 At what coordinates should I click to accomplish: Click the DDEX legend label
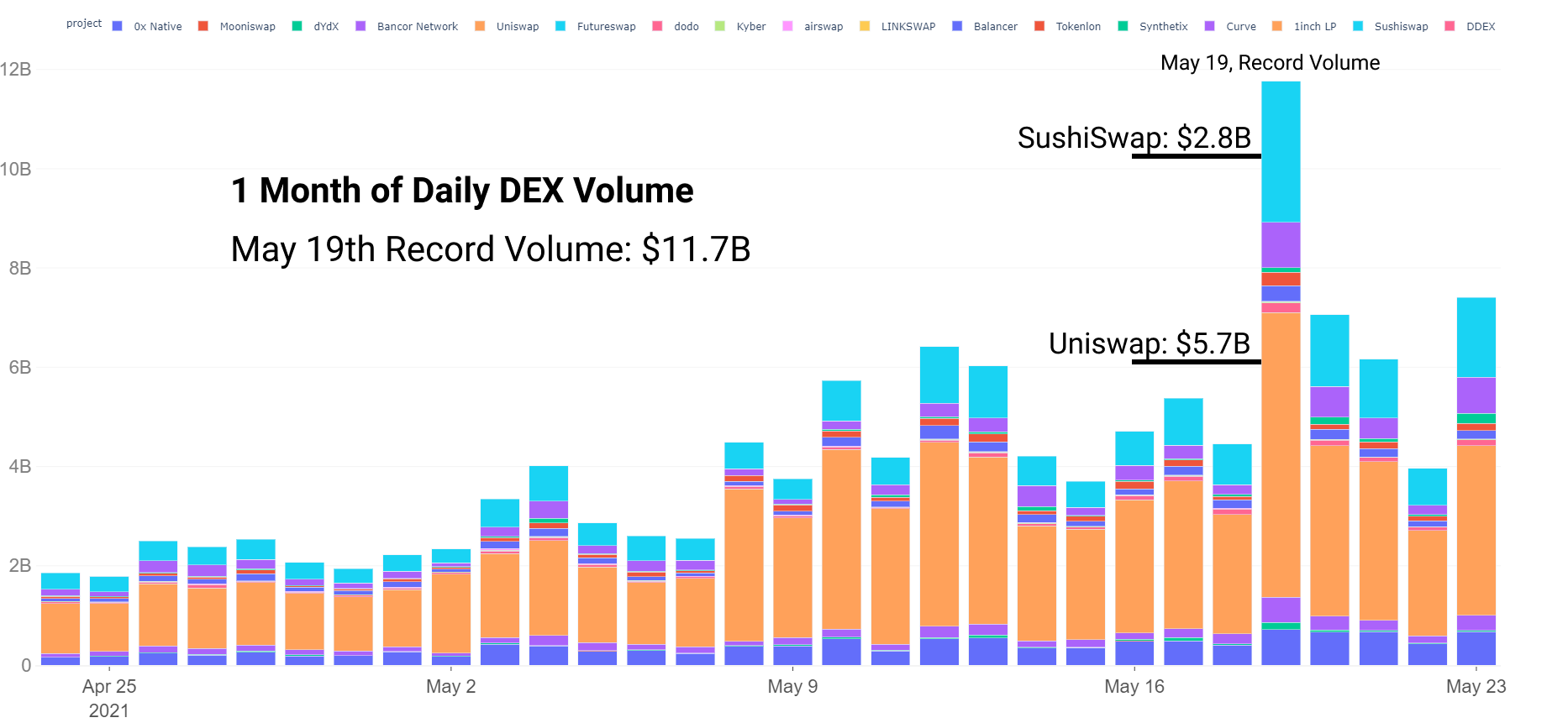pos(1481,26)
